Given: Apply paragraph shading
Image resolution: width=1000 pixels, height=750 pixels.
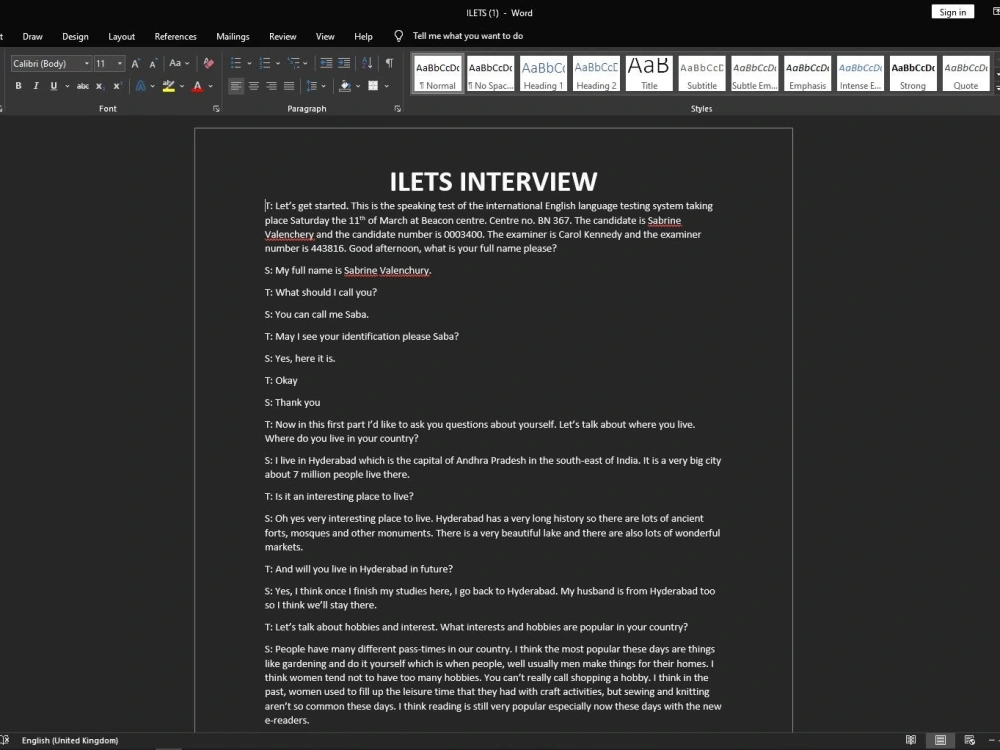Looking at the screenshot, I should point(345,86).
